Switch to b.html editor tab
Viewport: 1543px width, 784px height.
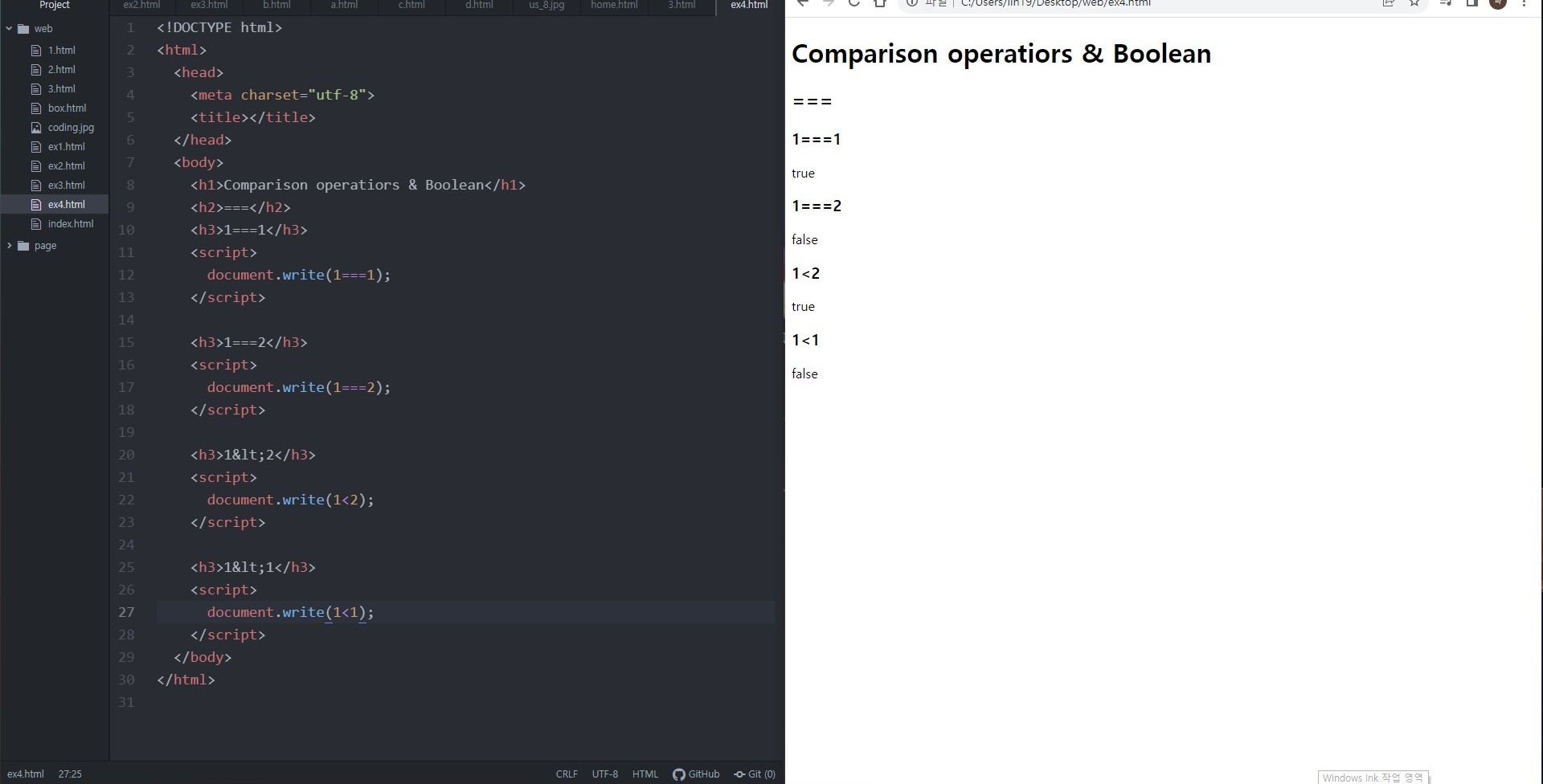coord(276,5)
